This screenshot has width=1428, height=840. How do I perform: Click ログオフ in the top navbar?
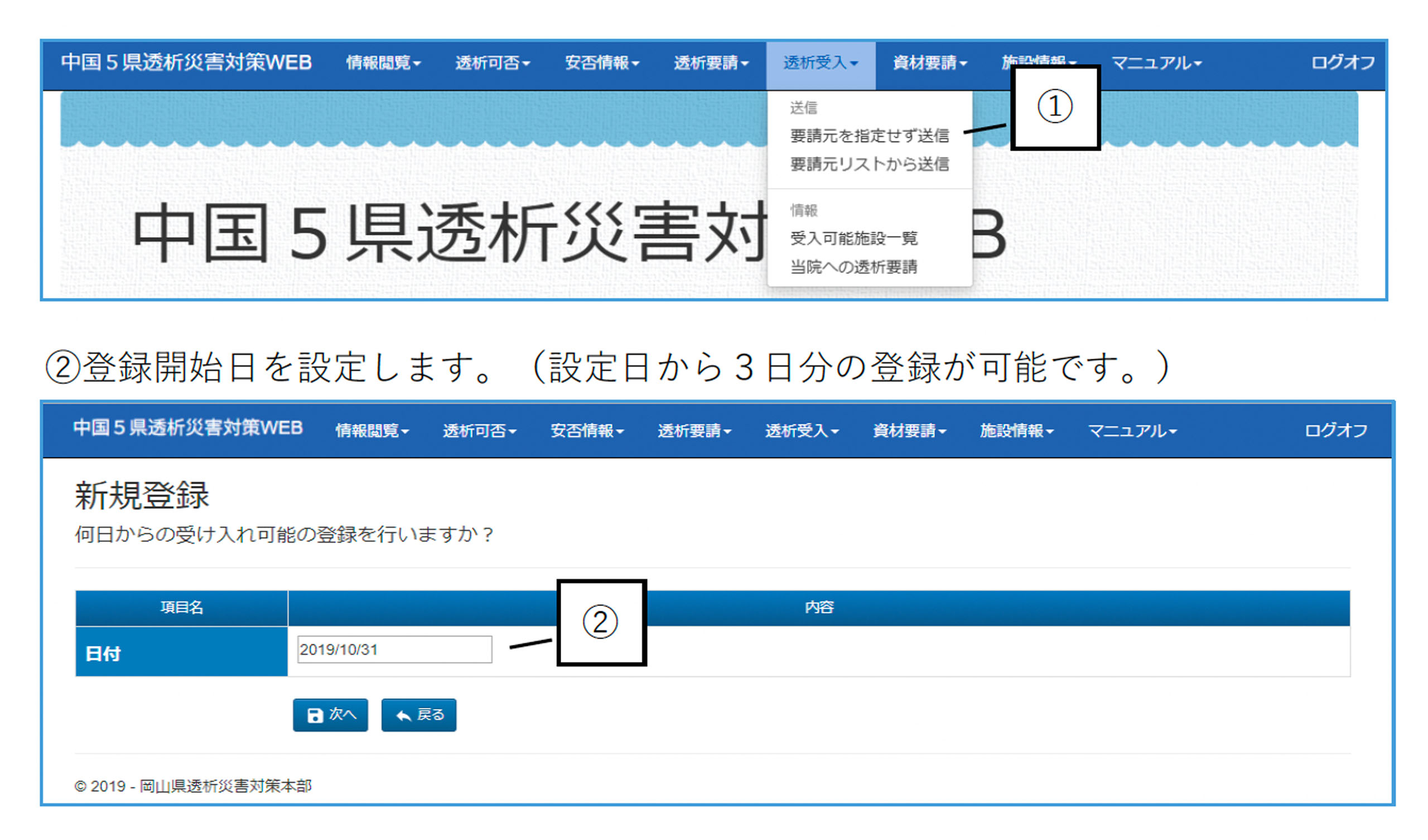point(1343,62)
